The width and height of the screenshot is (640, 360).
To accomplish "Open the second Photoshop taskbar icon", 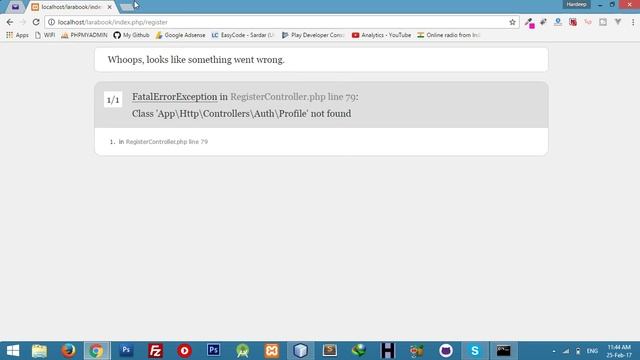I will pos(213,351).
